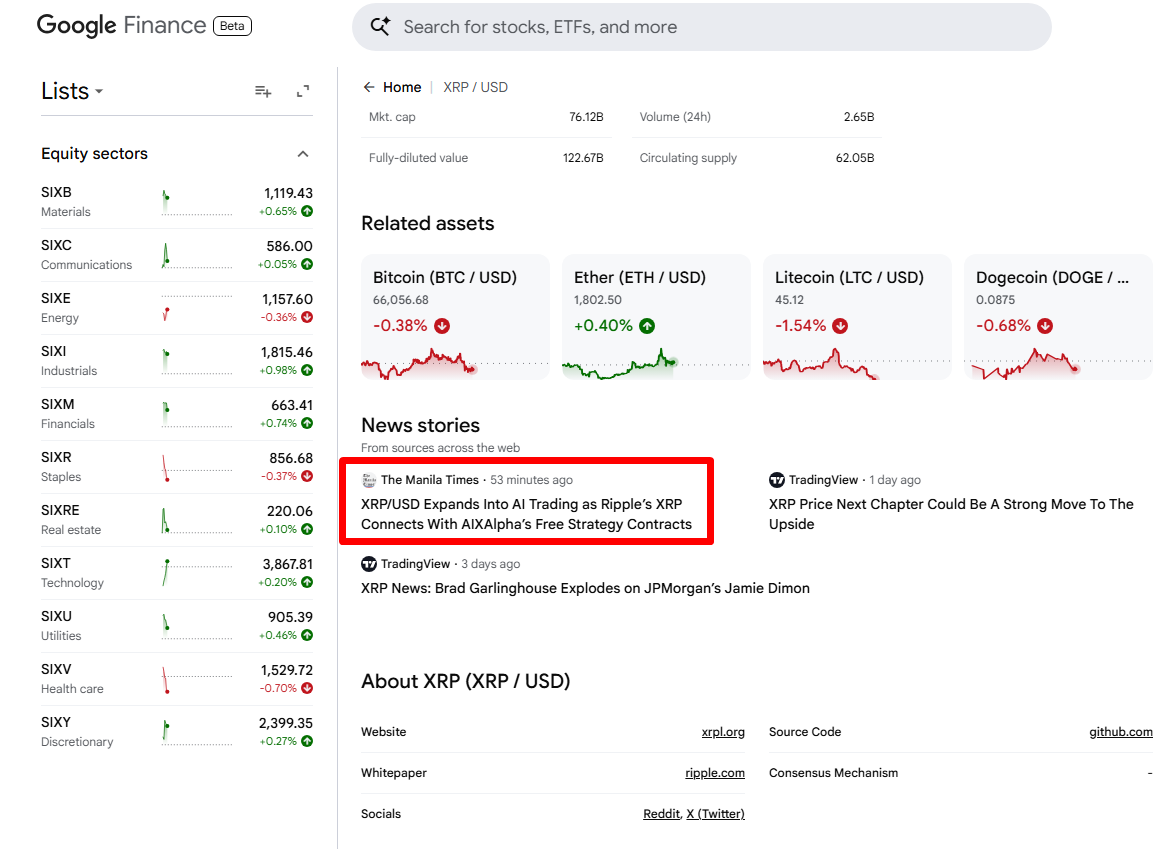Click the Consensus Mechanism row
Viewport: 1172px width, 849px height.
tap(960, 773)
